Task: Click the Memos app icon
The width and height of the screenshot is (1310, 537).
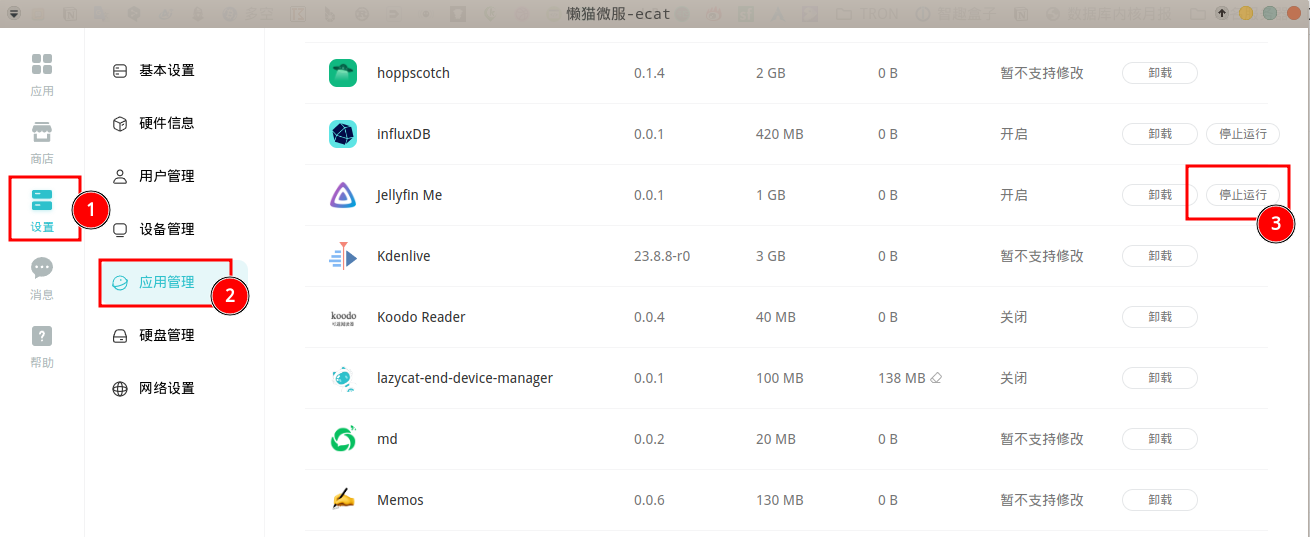Action: point(343,500)
